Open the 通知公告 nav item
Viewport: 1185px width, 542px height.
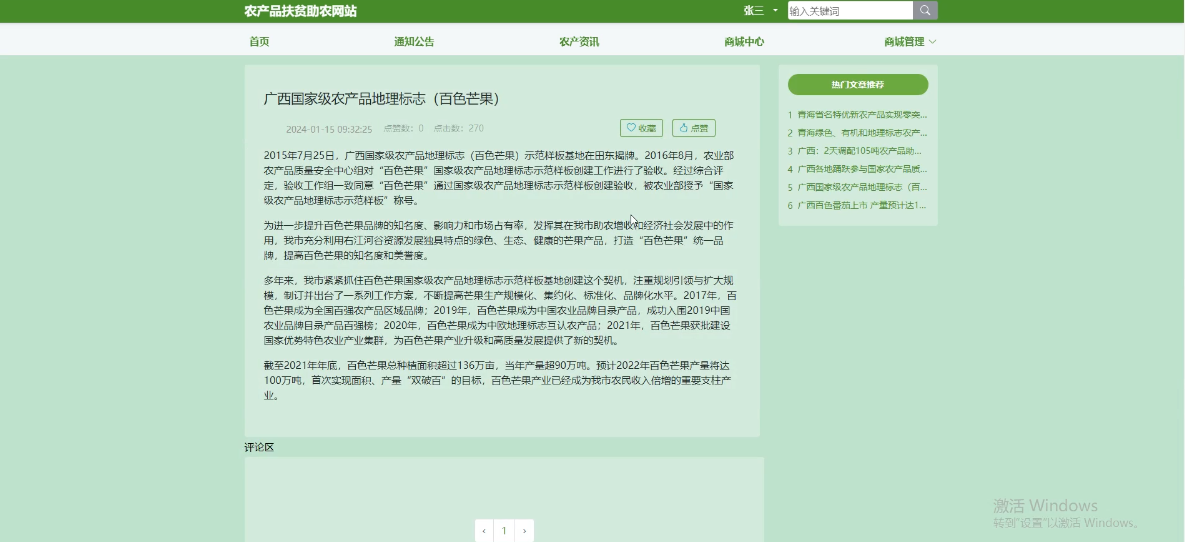[414, 42]
